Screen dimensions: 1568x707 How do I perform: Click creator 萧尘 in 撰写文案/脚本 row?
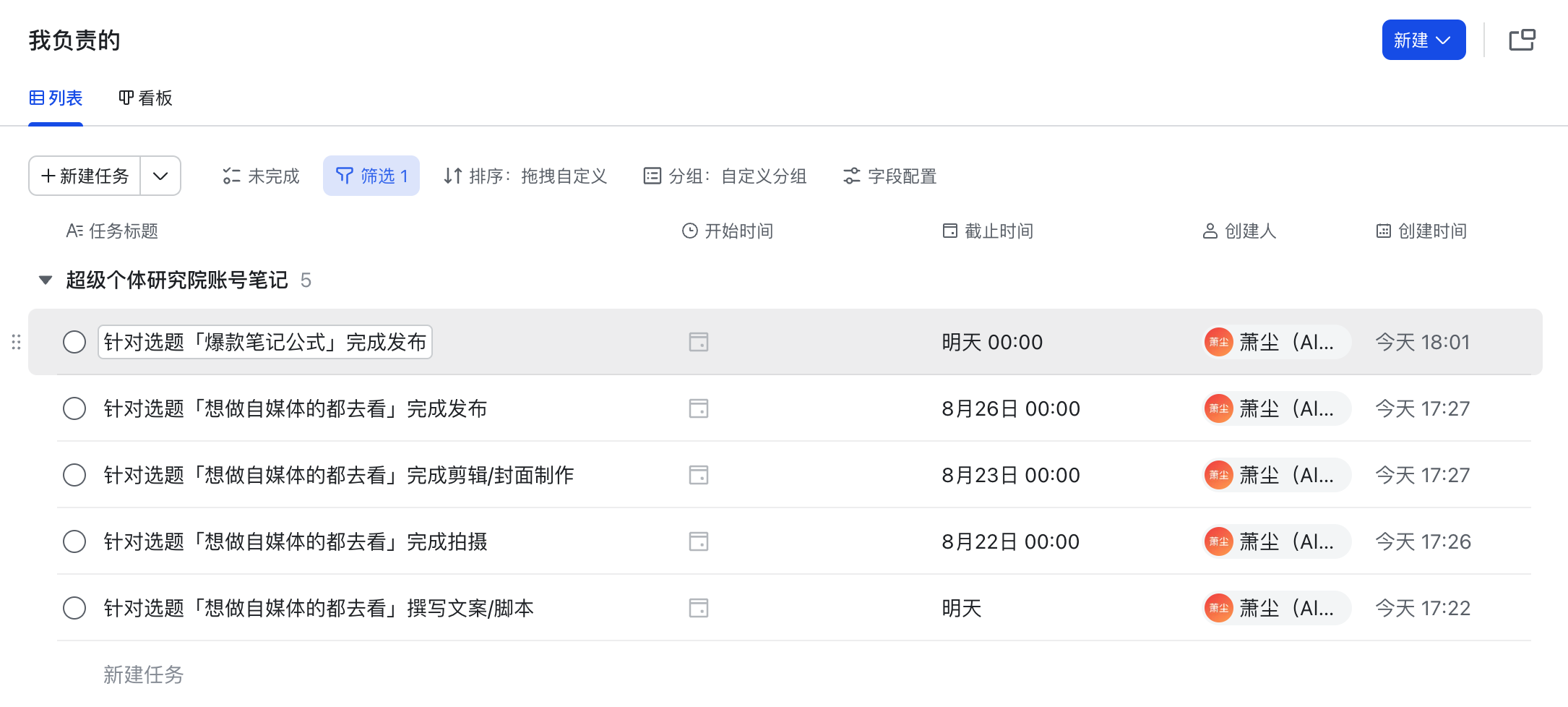(x=1276, y=608)
